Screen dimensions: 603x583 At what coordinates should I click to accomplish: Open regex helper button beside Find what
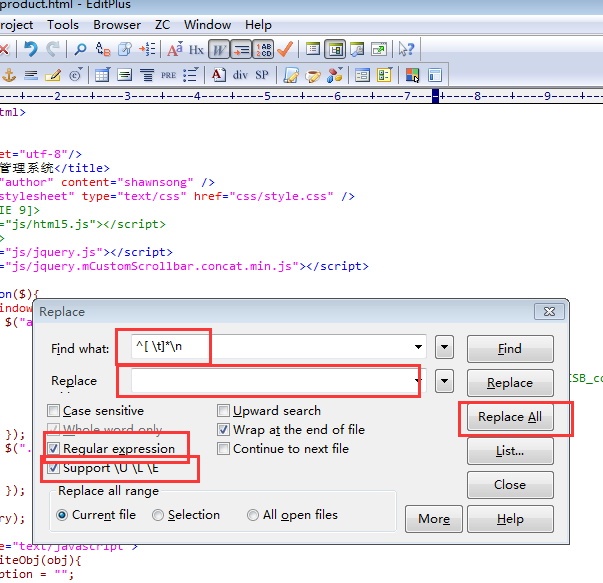[444, 347]
